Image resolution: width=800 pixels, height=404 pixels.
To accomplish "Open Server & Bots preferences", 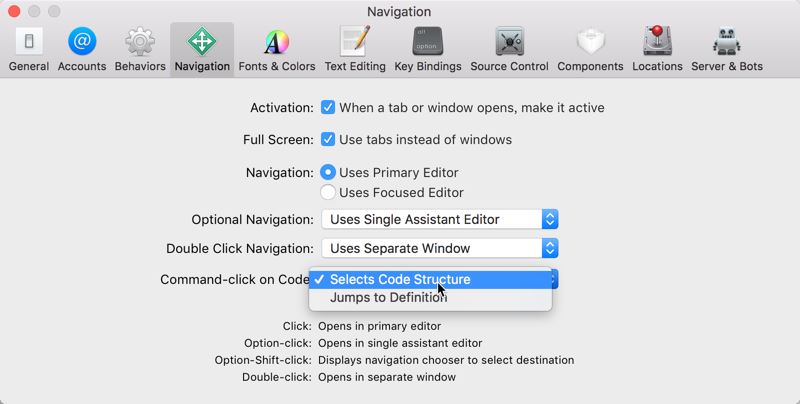I will [727, 49].
